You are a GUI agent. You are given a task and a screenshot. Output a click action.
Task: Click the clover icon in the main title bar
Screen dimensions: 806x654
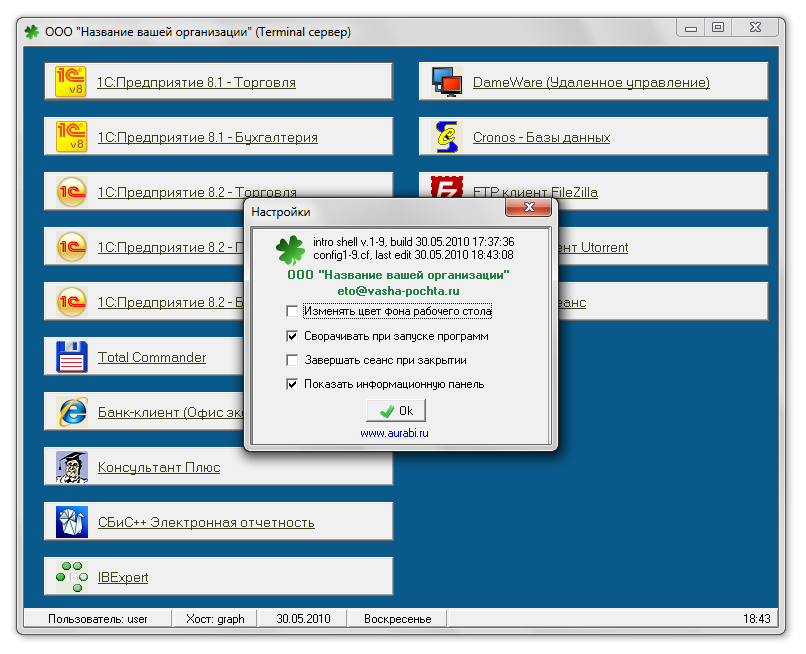[32, 32]
